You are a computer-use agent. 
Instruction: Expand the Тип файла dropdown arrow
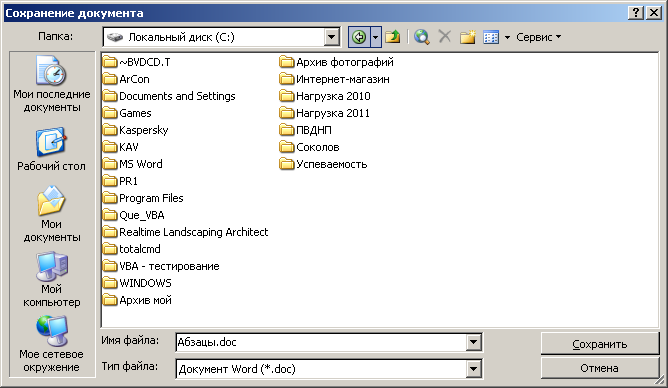[x=473, y=369]
